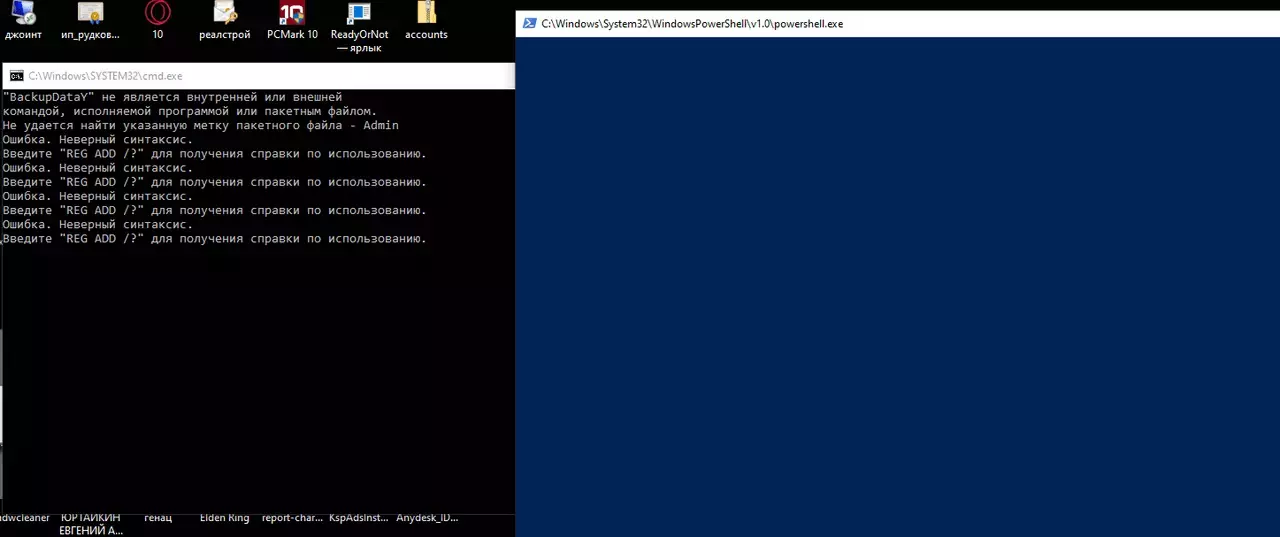Click the PowerShell window system icon
Image resolution: width=1280 pixels, height=537 pixels.
529,24
